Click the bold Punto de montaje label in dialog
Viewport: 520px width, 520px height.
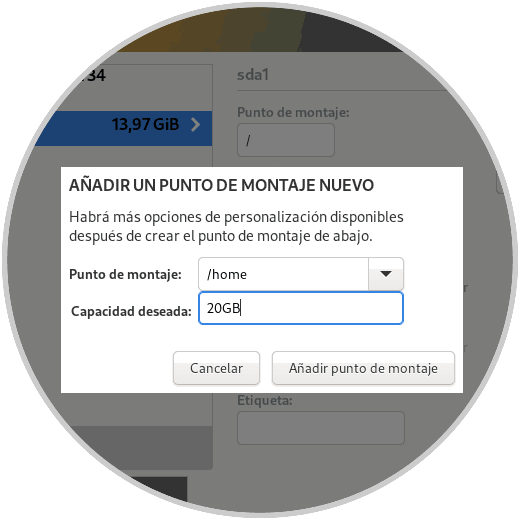pyautogui.click(x=125, y=274)
